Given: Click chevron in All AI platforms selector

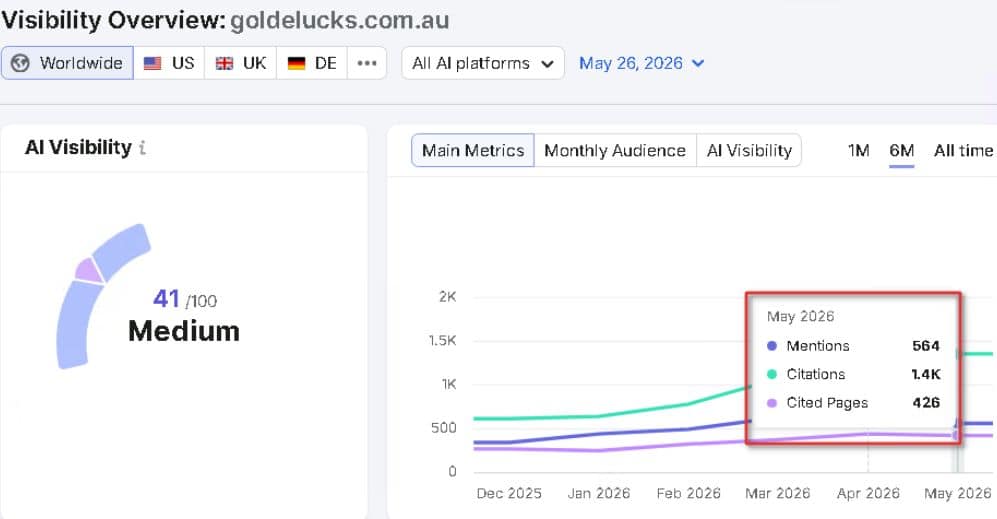Looking at the screenshot, I should pos(547,64).
